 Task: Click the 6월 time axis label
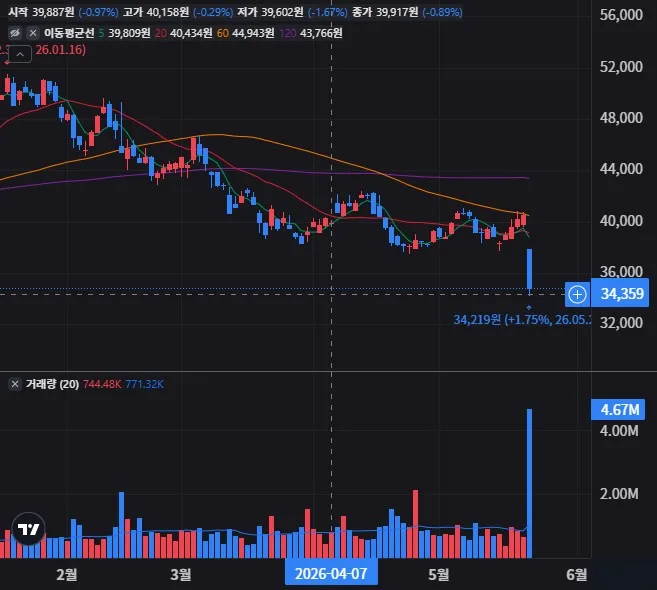(577, 574)
